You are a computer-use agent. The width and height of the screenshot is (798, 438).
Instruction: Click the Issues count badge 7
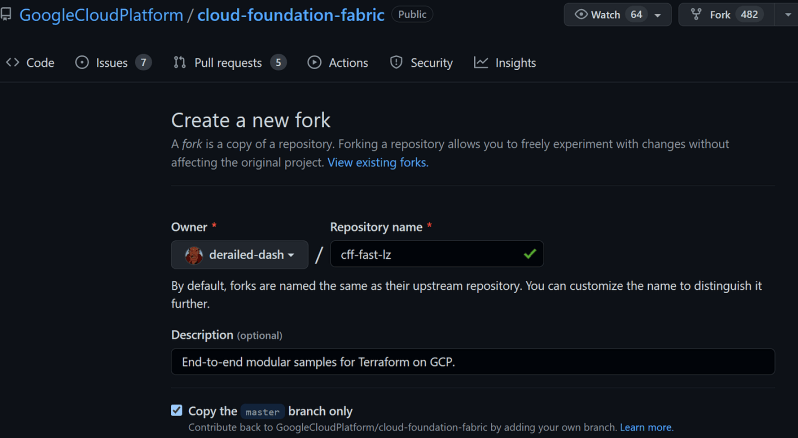(x=144, y=63)
